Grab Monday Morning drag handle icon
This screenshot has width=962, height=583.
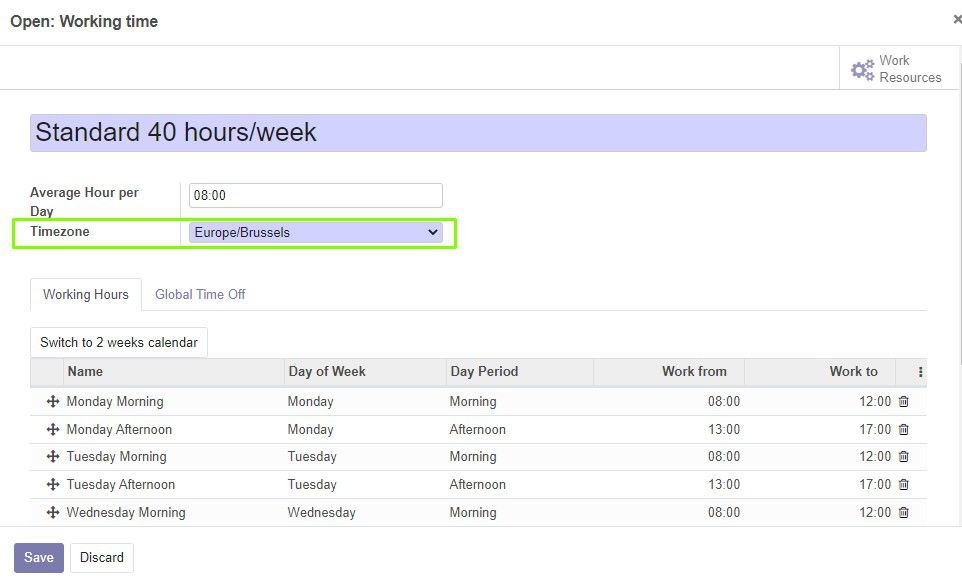click(x=53, y=401)
